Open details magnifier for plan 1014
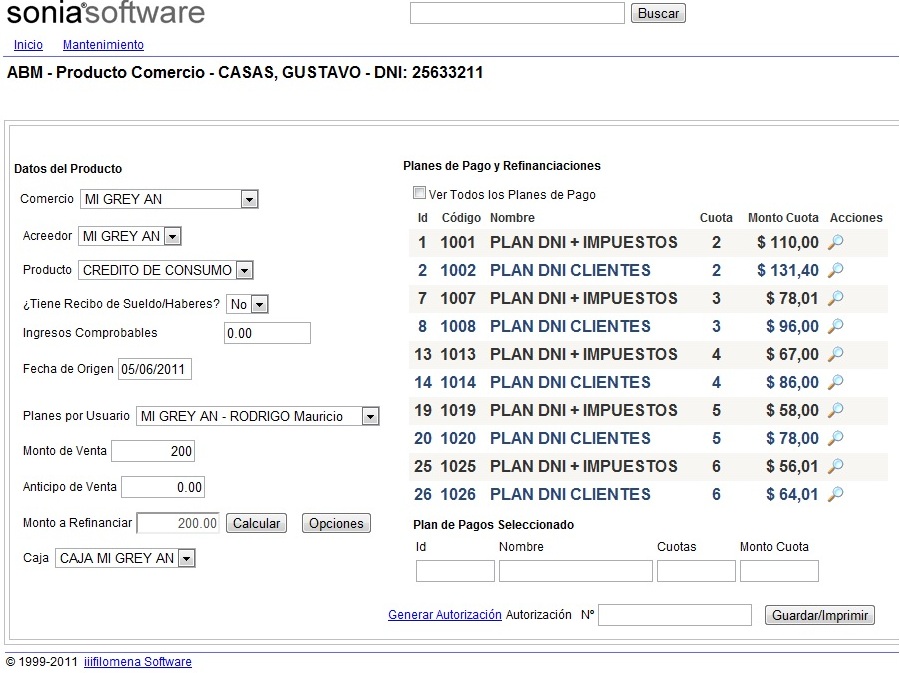Viewport: 900px width, 673px height. (x=836, y=382)
